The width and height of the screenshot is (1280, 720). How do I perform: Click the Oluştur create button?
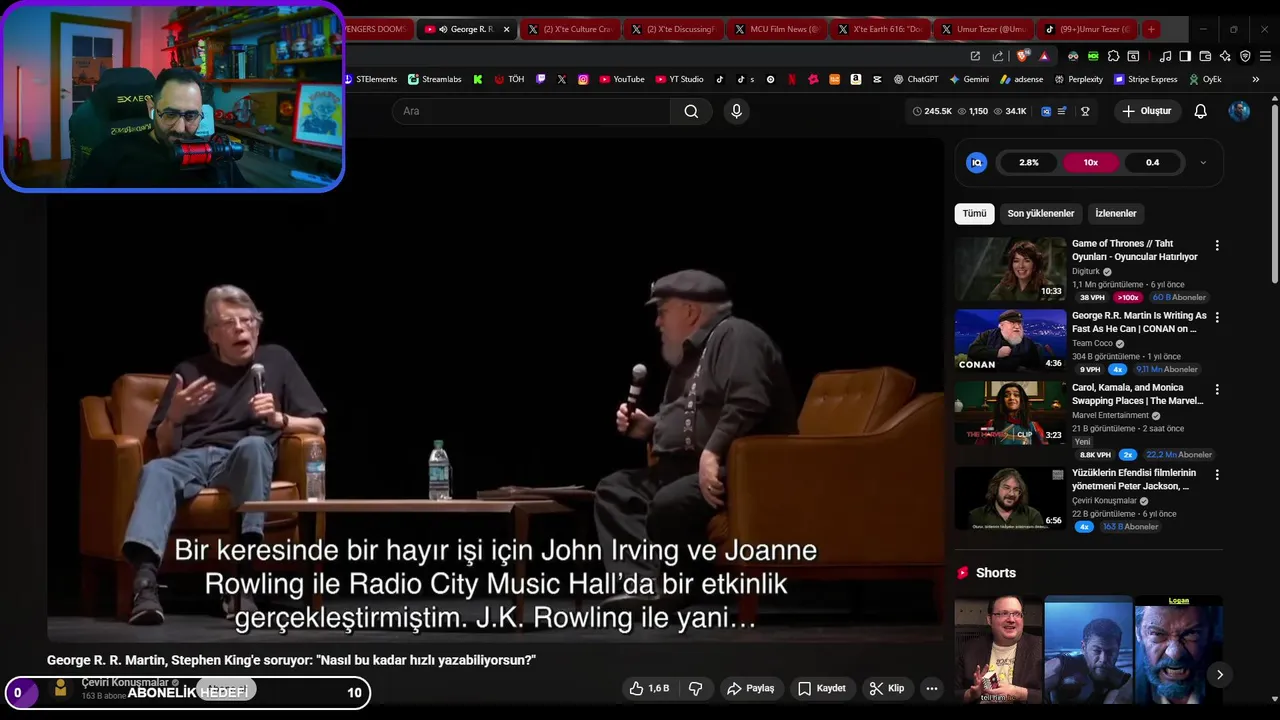click(1147, 111)
